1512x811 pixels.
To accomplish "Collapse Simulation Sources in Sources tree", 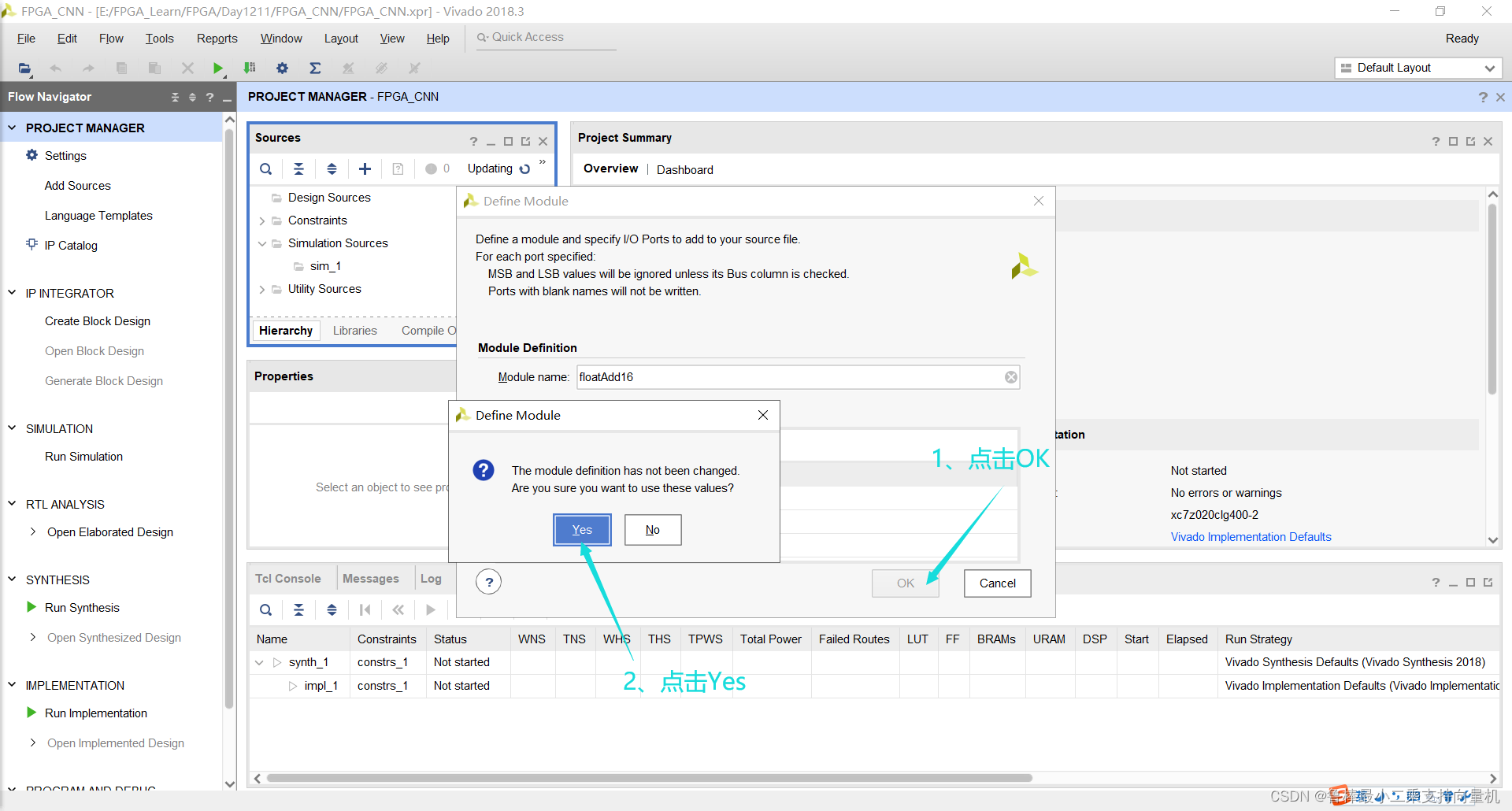I will pyautogui.click(x=261, y=243).
